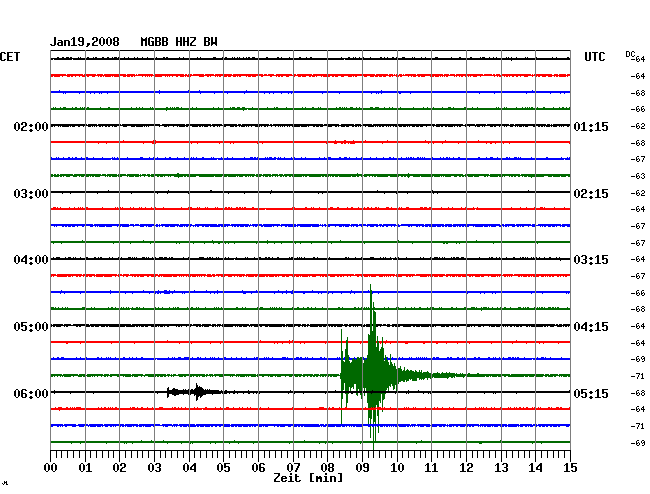Click the 02 minute tick label
Viewport: 650px width, 494px height.
coord(119,467)
